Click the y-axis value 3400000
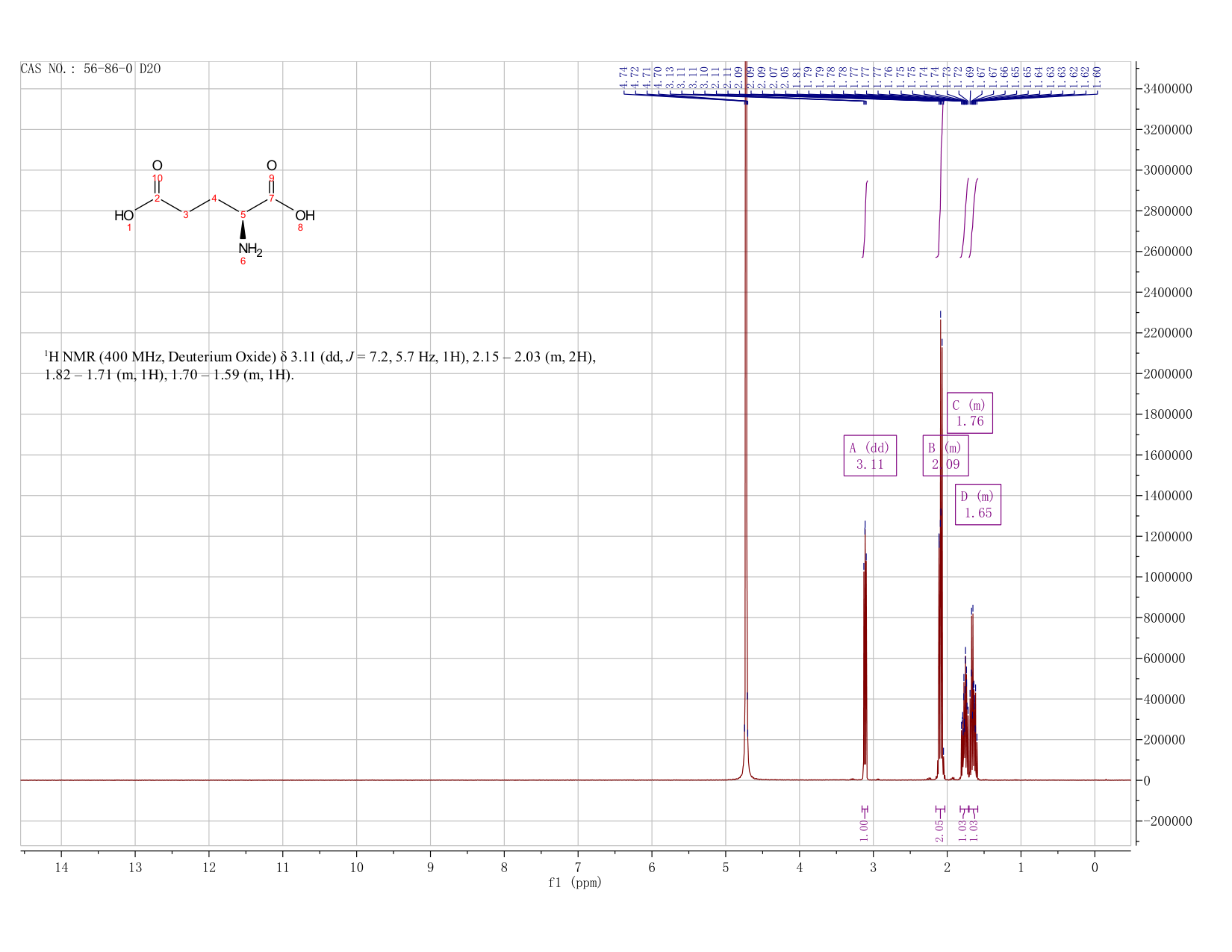 [x=1167, y=90]
